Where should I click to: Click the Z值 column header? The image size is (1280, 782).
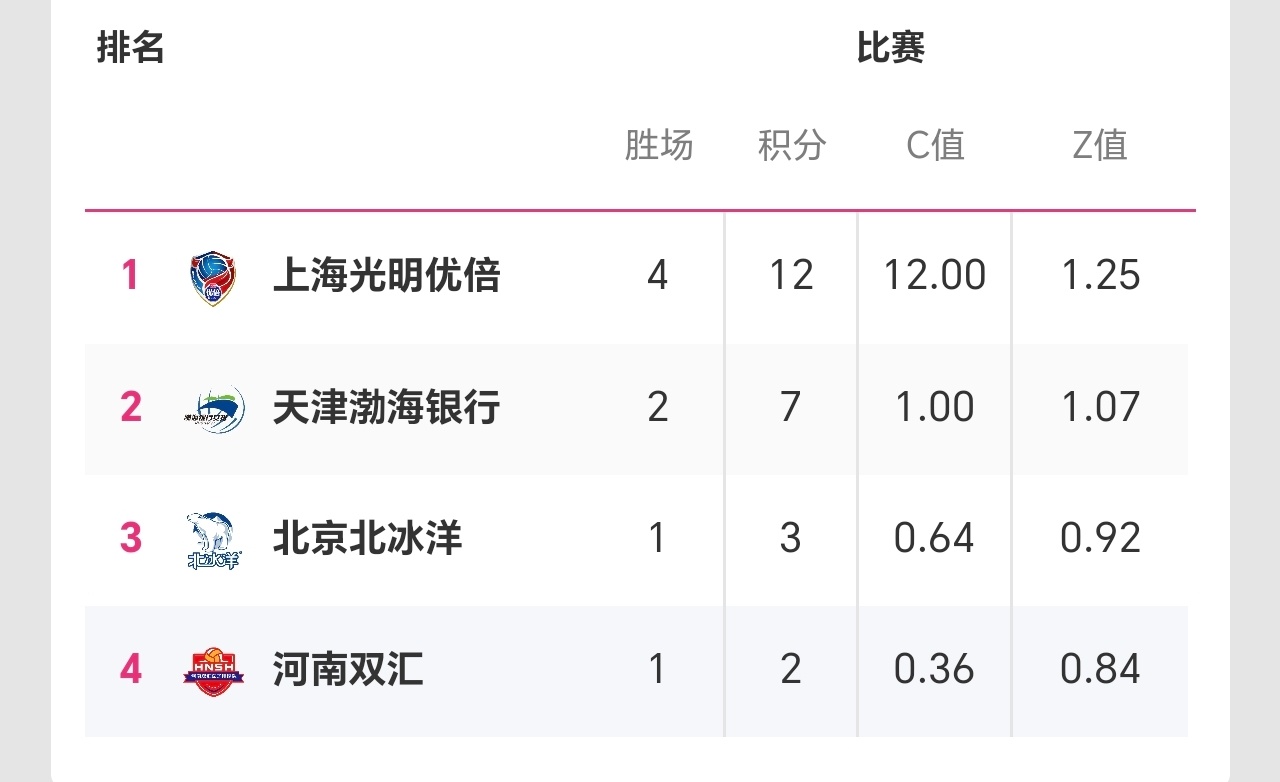[x=1100, y=146]
